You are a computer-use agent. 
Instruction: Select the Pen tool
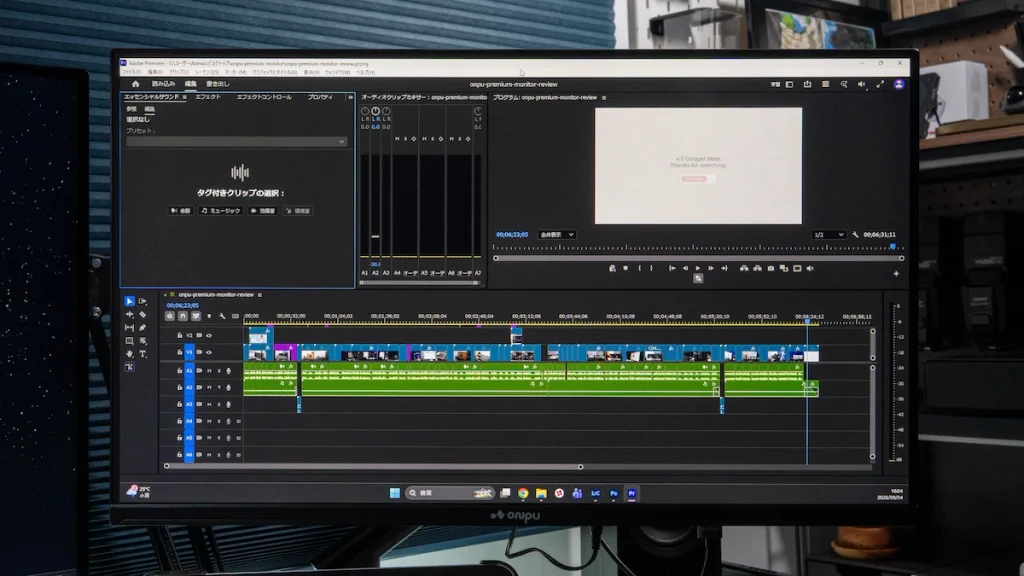(x=142, y=328)
